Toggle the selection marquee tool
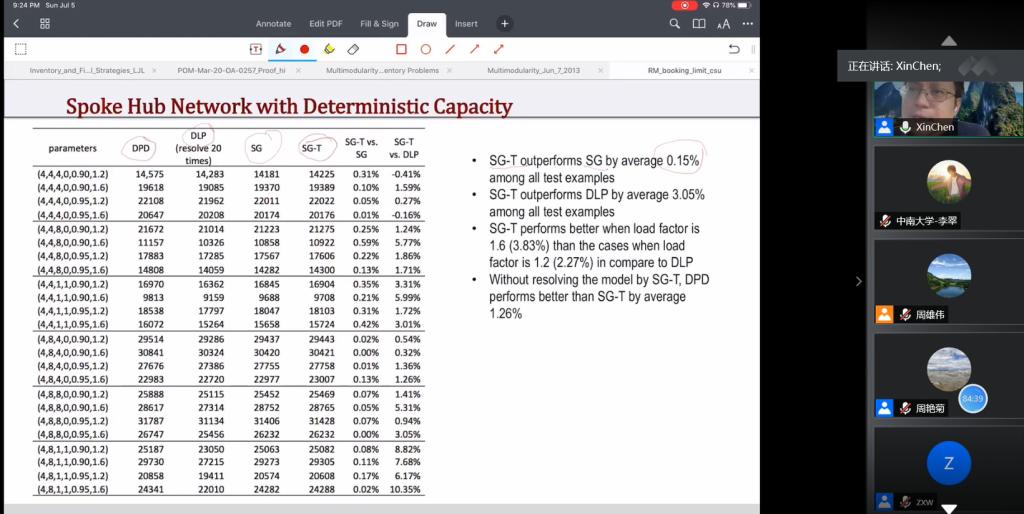The image size is (1024, 514). [20, 49]
